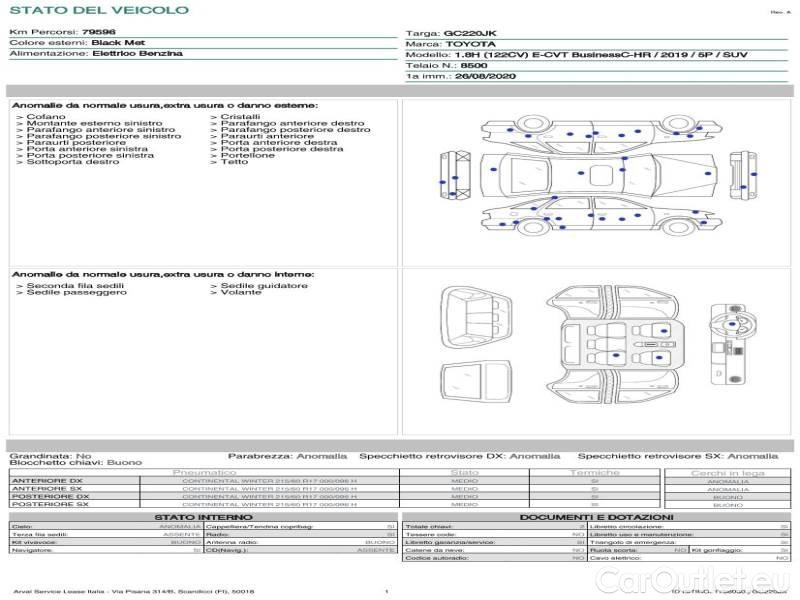
Task: Select the Paraurti posteriore entry
Action: pos(76,143)
